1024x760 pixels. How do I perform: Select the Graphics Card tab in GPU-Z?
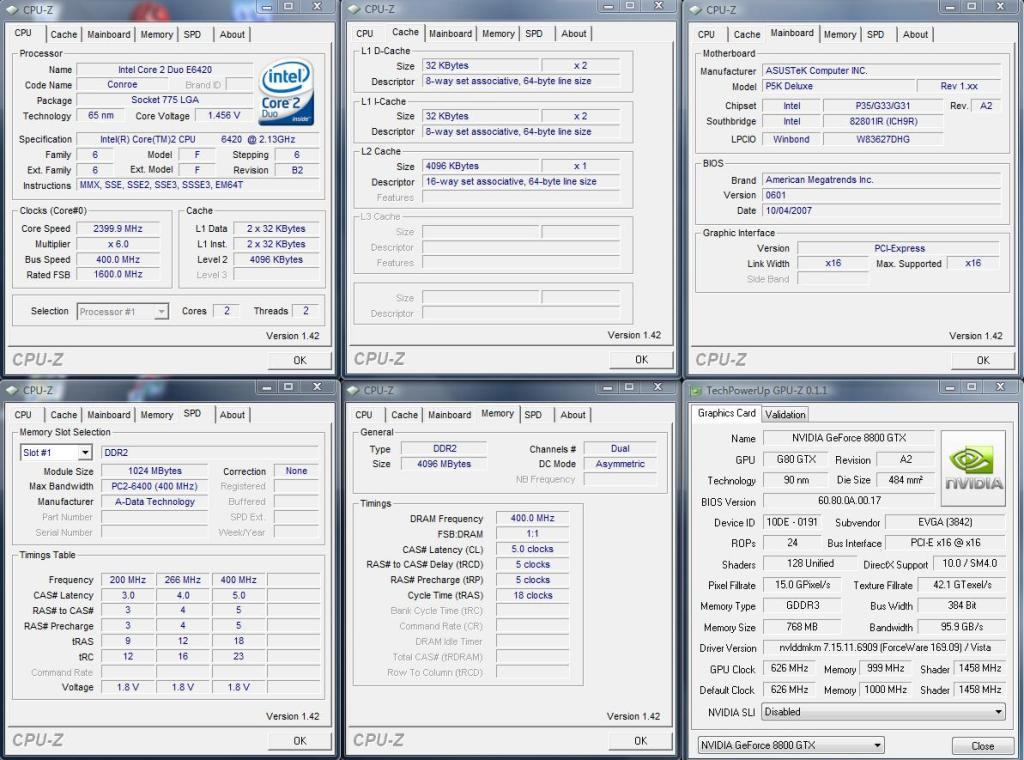tap(726, 413)
